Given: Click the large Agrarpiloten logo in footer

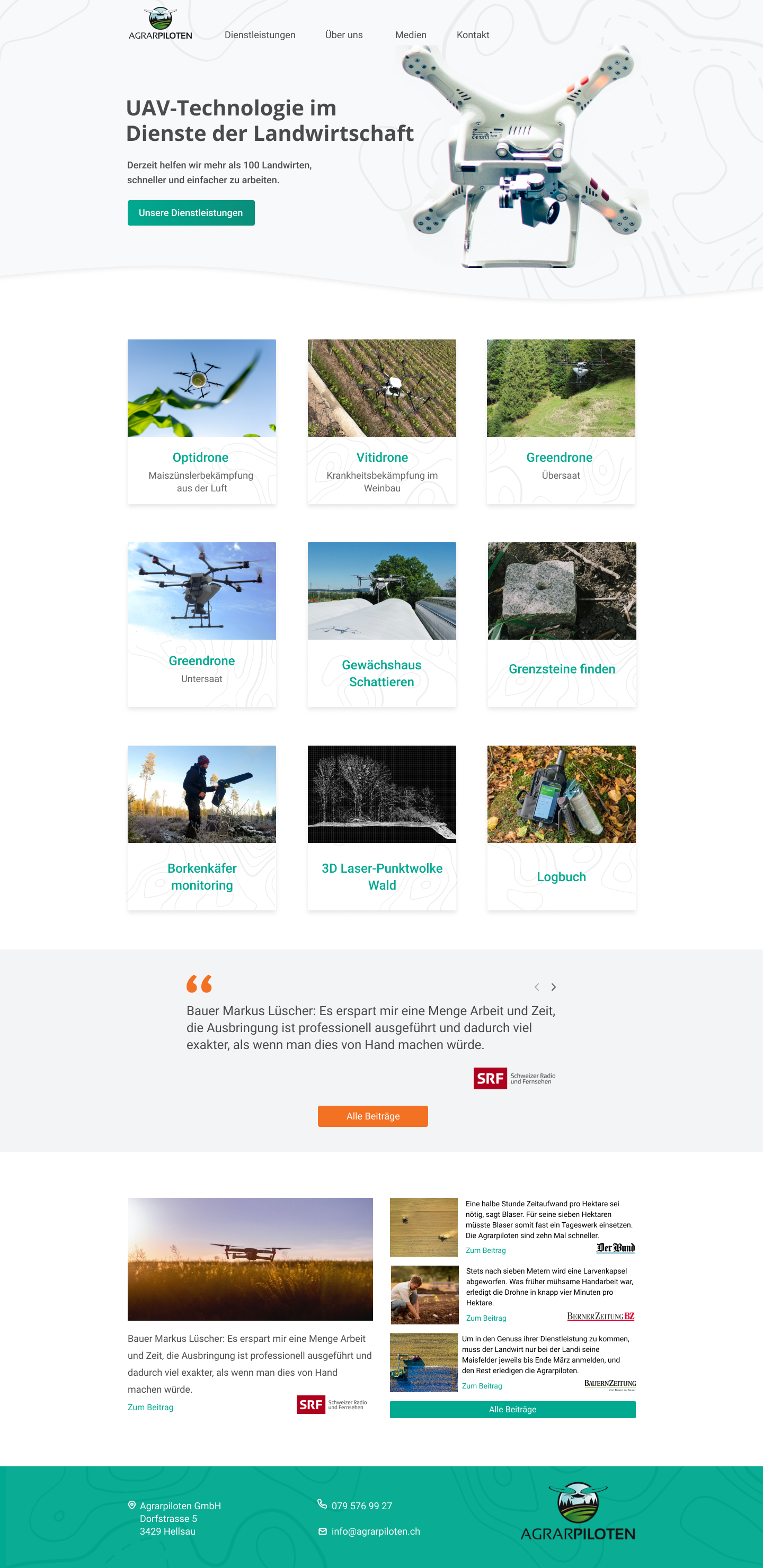Looking at the screenshot, I should 577,1511.
